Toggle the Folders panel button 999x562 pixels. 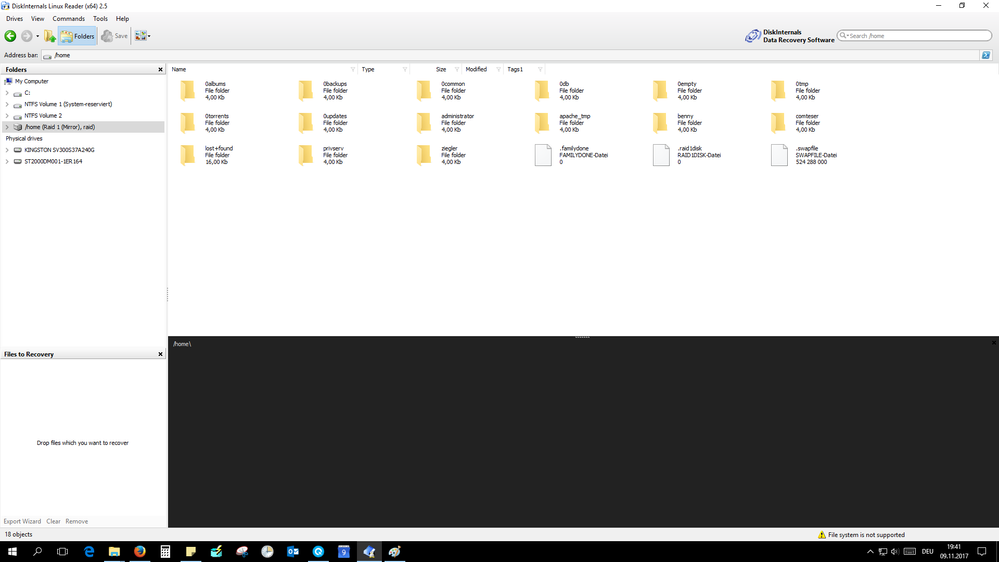(x=78, y=36)
